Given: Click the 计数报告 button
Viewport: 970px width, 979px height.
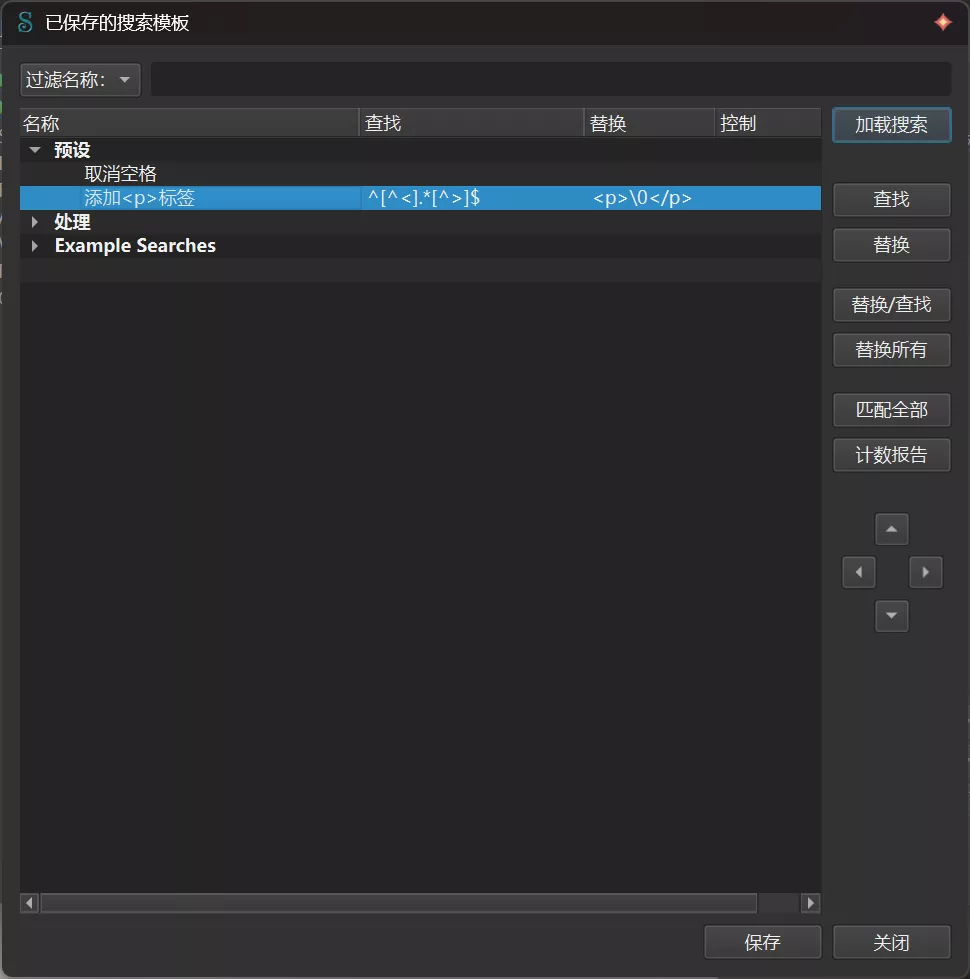Looking at the screenshot, I should point(891,455).
